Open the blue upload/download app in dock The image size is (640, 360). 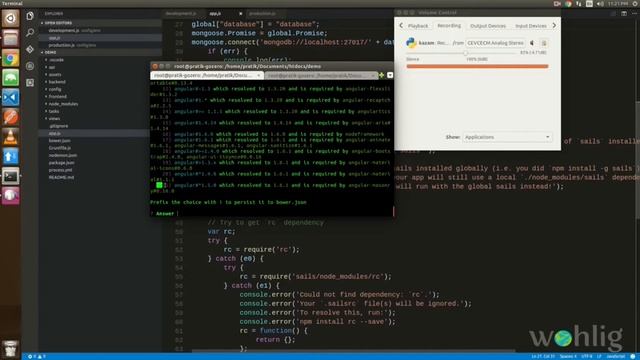click(10, 156)
